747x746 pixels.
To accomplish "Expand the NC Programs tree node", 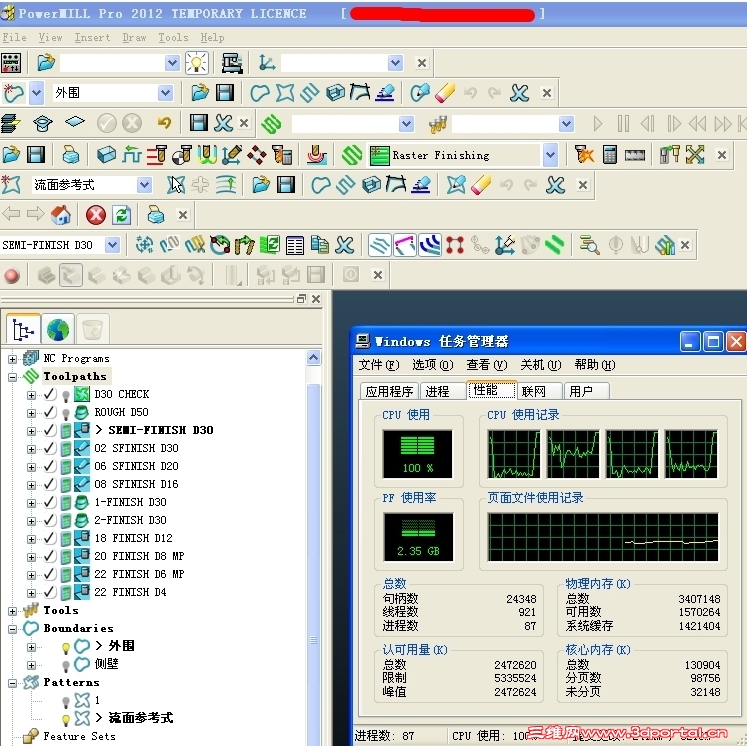I will tap(12, 359).
